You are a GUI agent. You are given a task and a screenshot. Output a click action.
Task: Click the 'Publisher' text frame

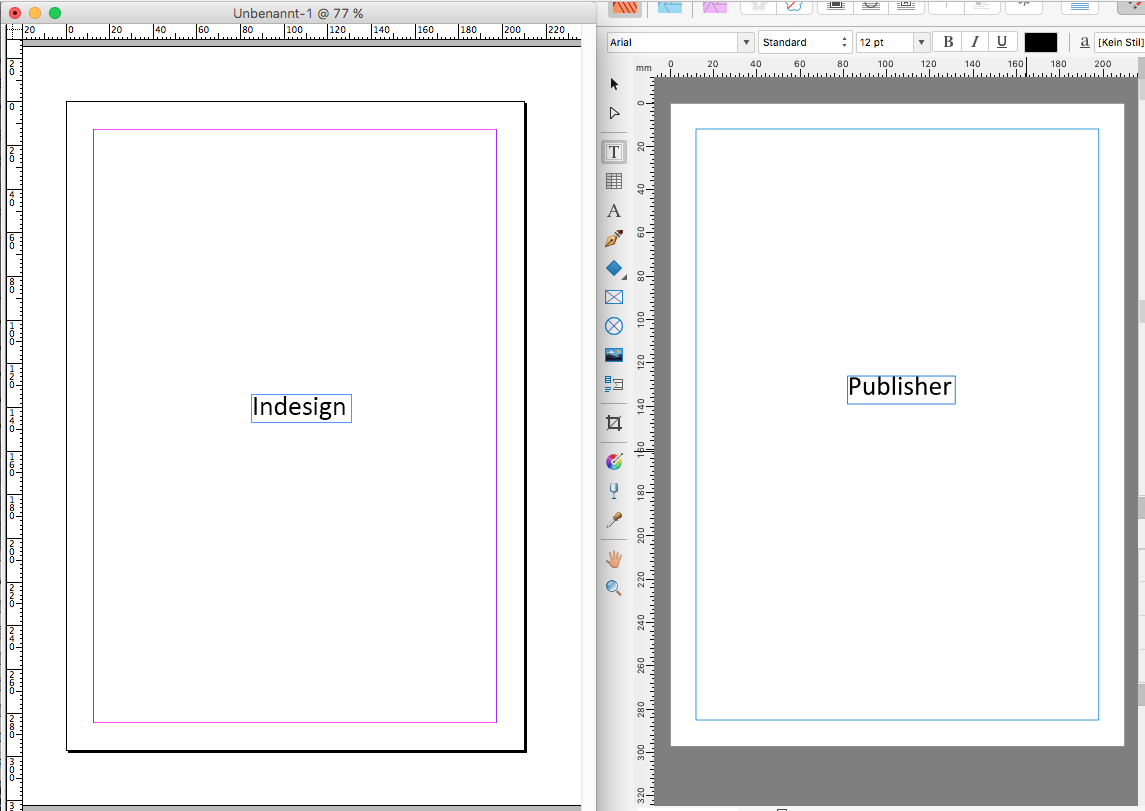[x=901, y=389]
